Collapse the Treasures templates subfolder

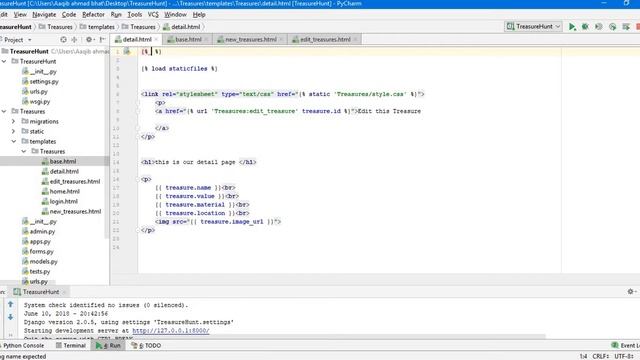click(24, 151)
